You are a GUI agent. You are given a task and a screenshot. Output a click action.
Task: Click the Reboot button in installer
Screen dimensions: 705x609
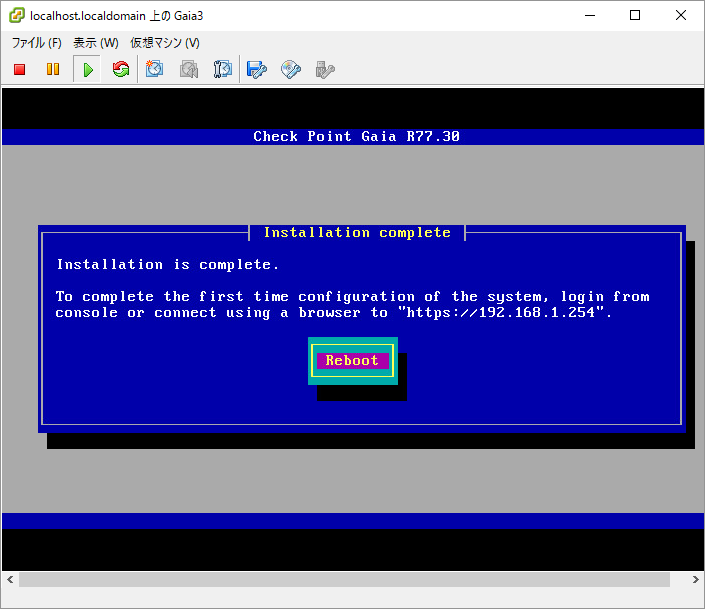pos(352,360)
